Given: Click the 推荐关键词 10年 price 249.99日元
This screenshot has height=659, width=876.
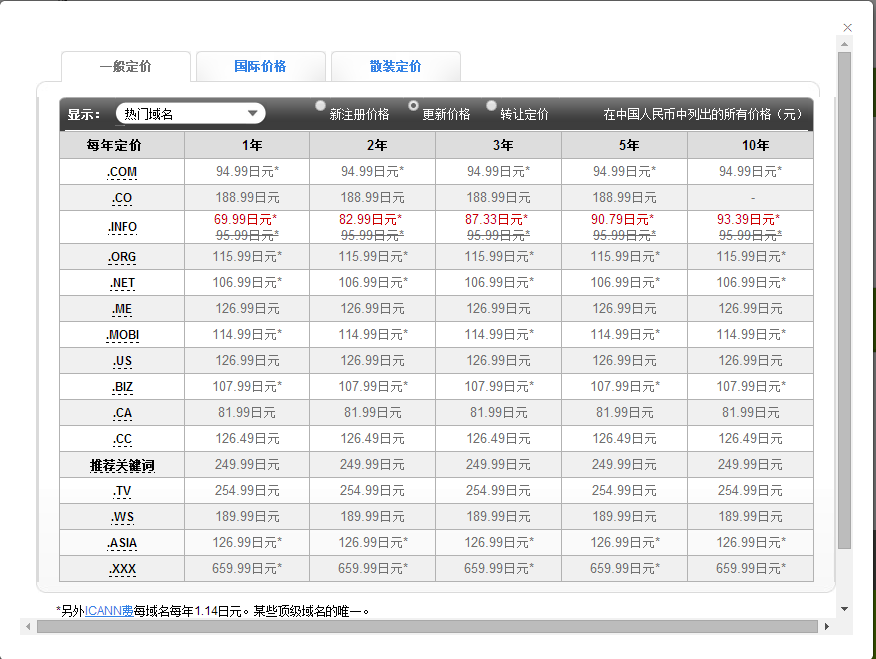Looking at the screenshot, I should pyautogui.click(x=750, y=465).
